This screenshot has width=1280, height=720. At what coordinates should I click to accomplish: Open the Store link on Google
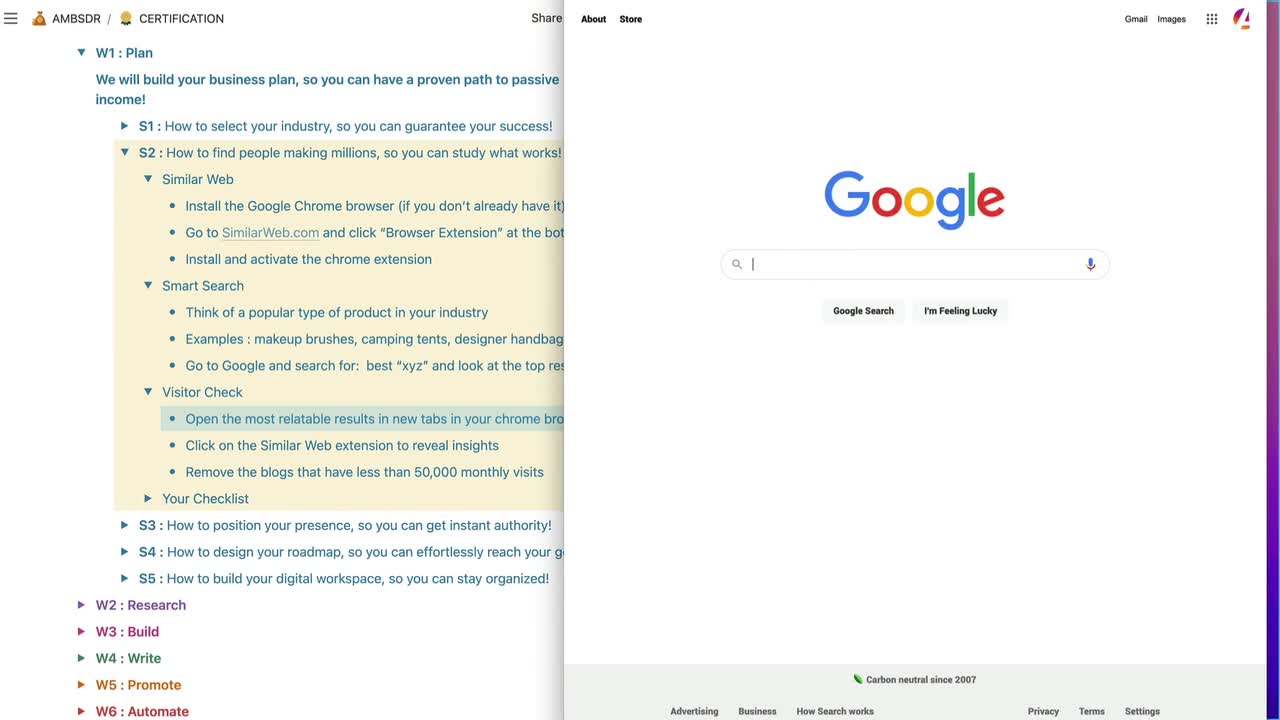(631, 19)
